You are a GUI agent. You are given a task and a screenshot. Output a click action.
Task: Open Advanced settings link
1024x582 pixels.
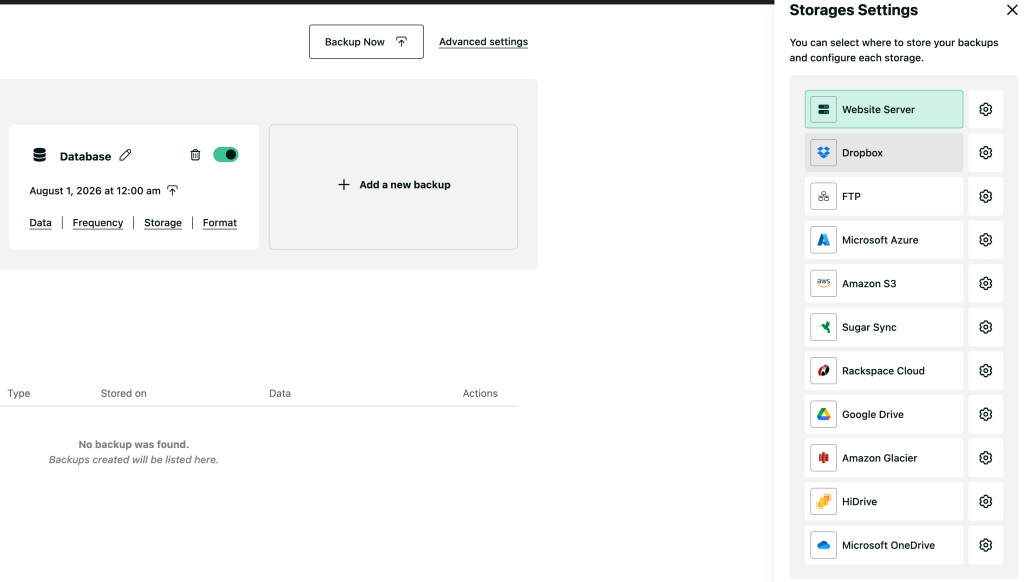click(x=483, y=42)
